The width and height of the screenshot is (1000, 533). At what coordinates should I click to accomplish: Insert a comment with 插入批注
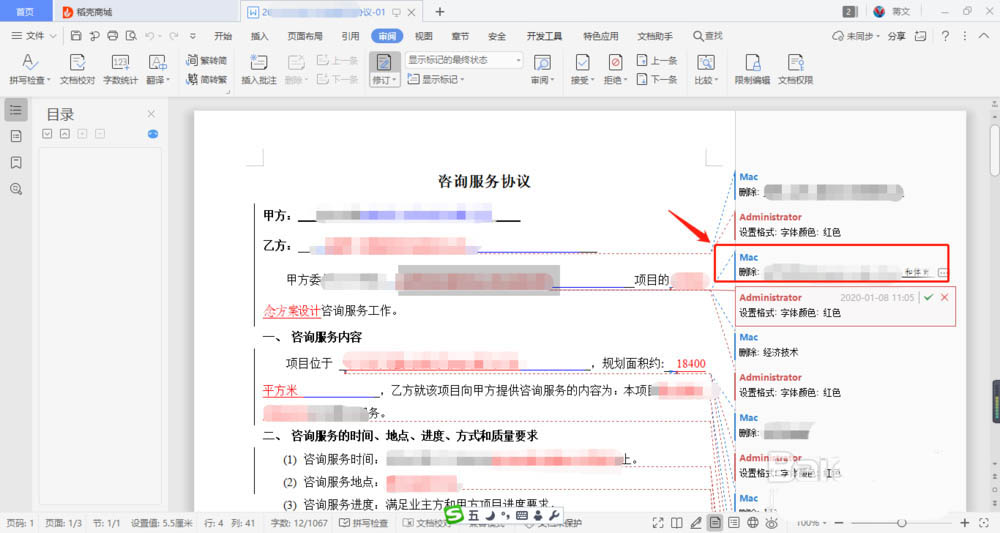click(258, 69)
